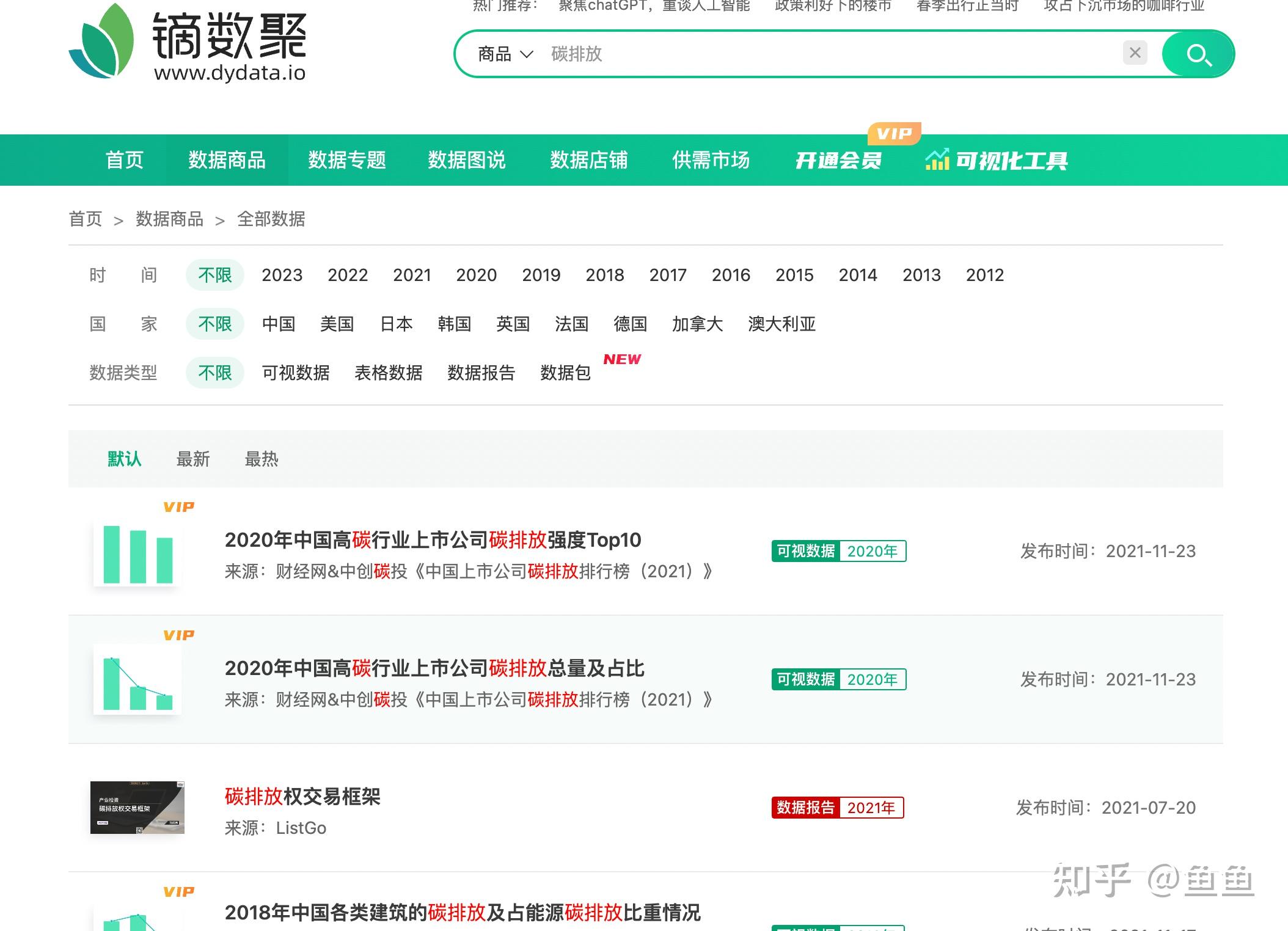Open the 数据专题 navigation menu

(346, 161)
